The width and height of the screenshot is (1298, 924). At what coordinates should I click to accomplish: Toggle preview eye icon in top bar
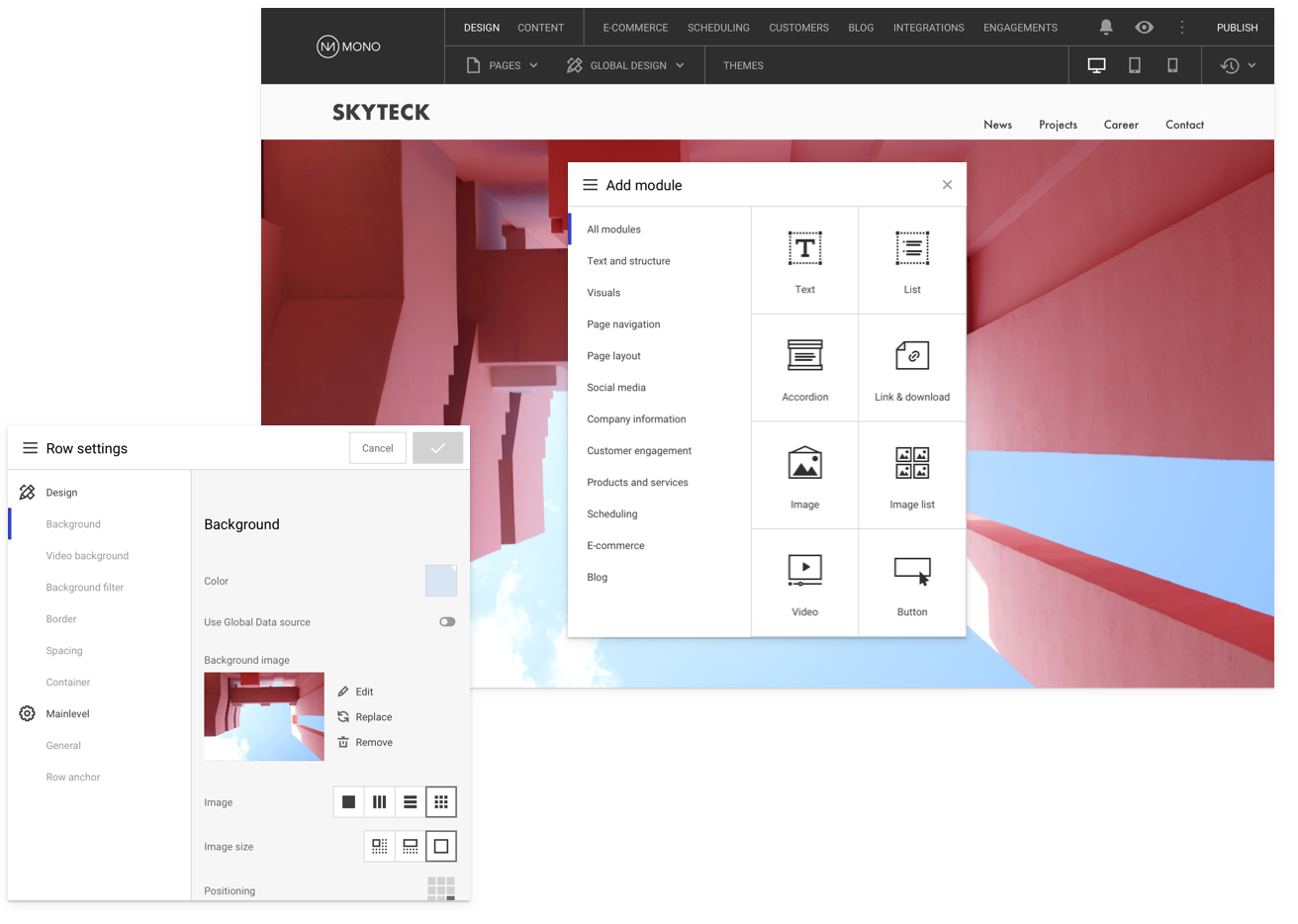tap(1144, 28)
